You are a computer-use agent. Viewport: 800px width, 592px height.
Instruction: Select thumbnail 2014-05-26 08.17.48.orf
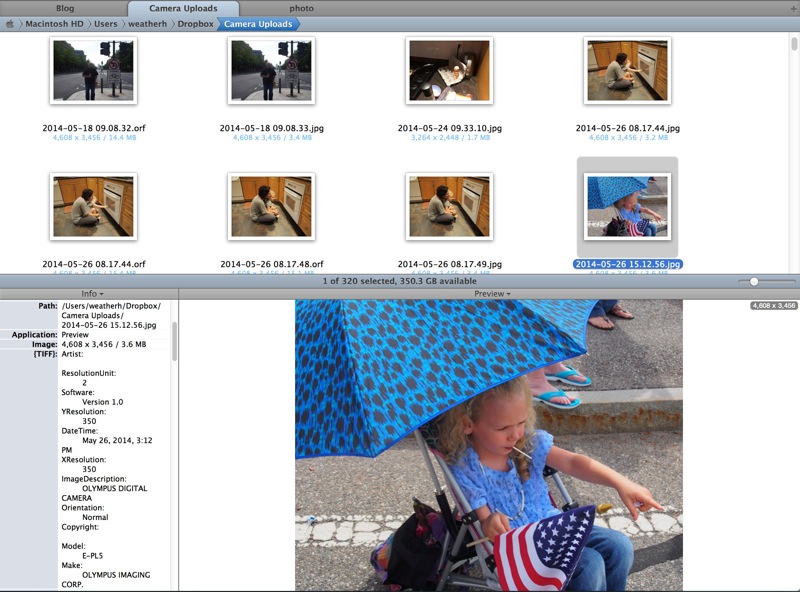pos(271,207)
